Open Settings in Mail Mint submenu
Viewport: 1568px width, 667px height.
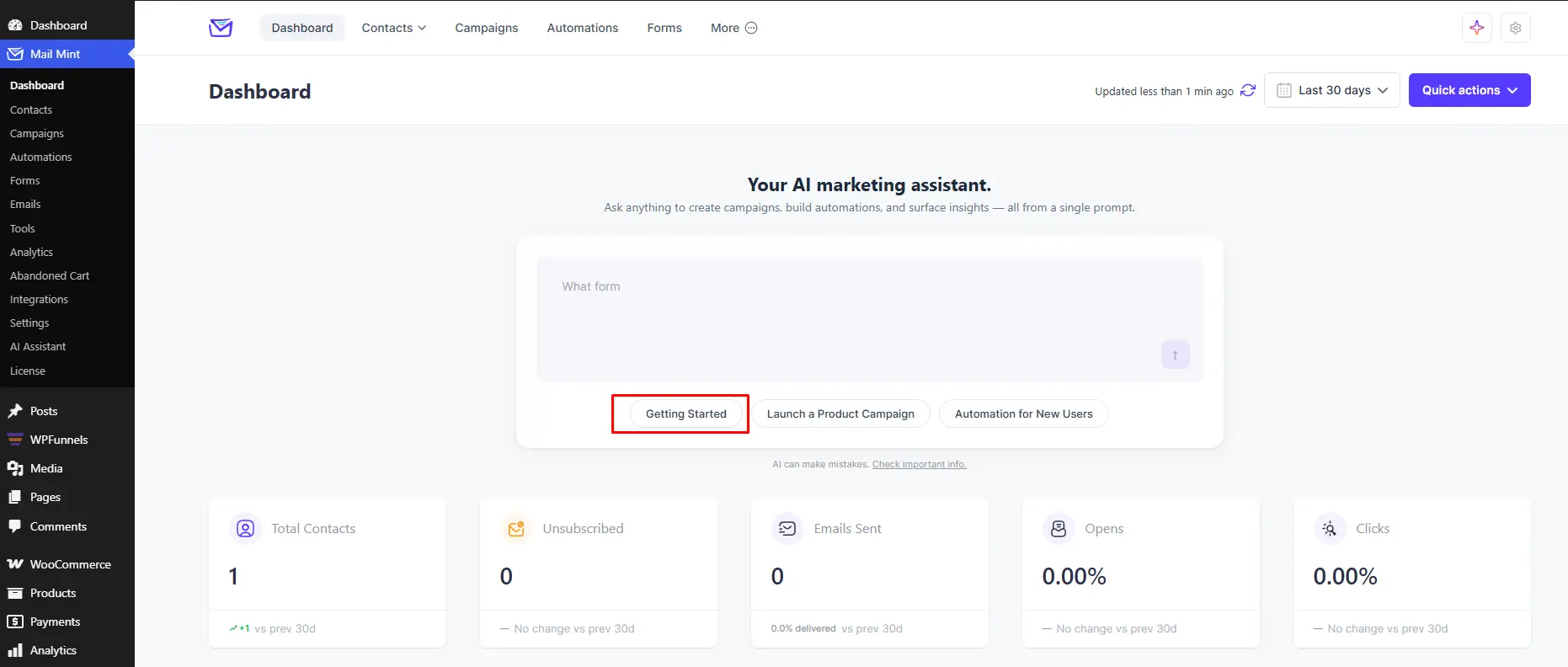coord(29,323)
